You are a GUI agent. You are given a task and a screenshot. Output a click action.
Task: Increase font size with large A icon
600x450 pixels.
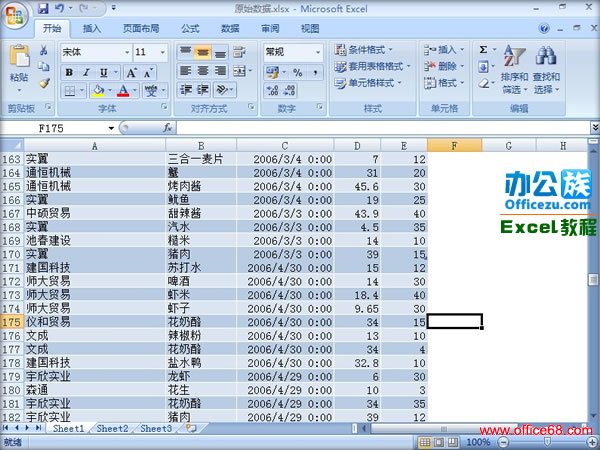pos(131,73)
